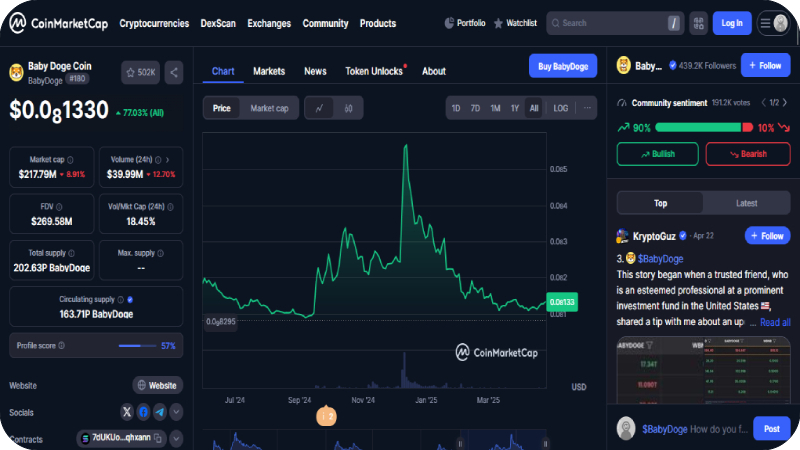Open the Facebook social link
Image resolution: width=800 pixels, height=450 pixels.
point(143,412)
